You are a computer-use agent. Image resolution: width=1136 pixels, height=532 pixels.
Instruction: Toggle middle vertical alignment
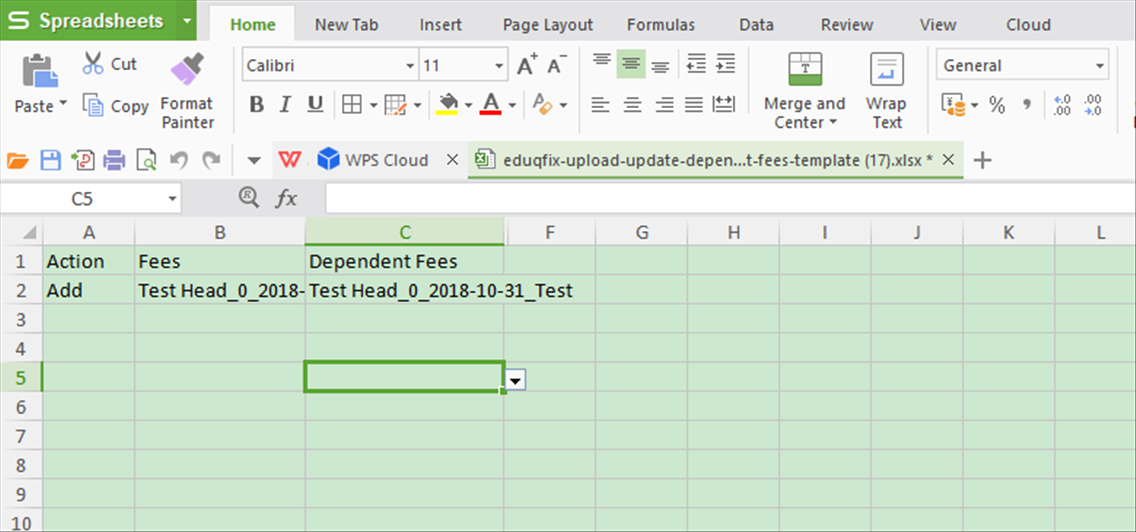pos(631,65)
